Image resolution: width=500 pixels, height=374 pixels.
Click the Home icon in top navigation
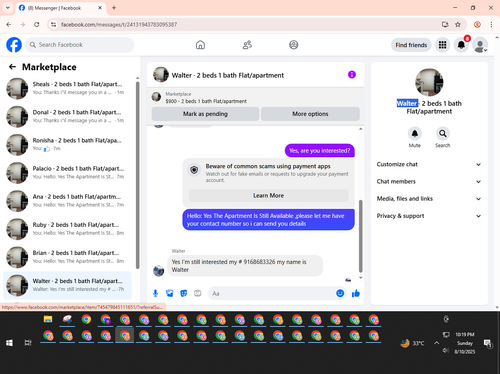point(200,45)
